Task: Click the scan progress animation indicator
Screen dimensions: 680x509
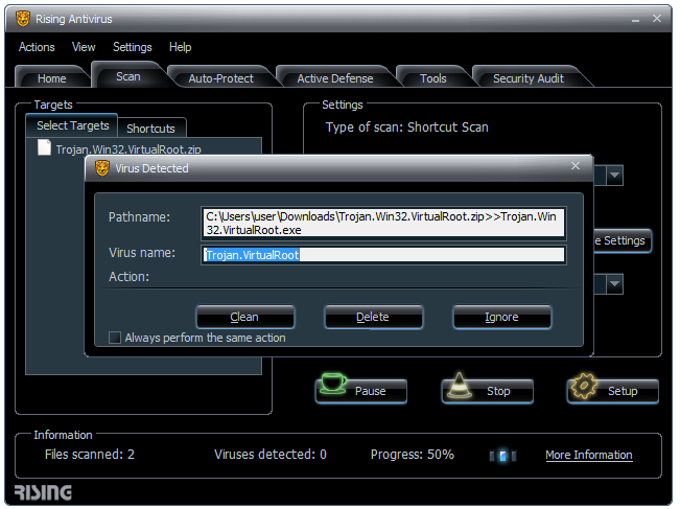Action: click(x=503, y=456)
